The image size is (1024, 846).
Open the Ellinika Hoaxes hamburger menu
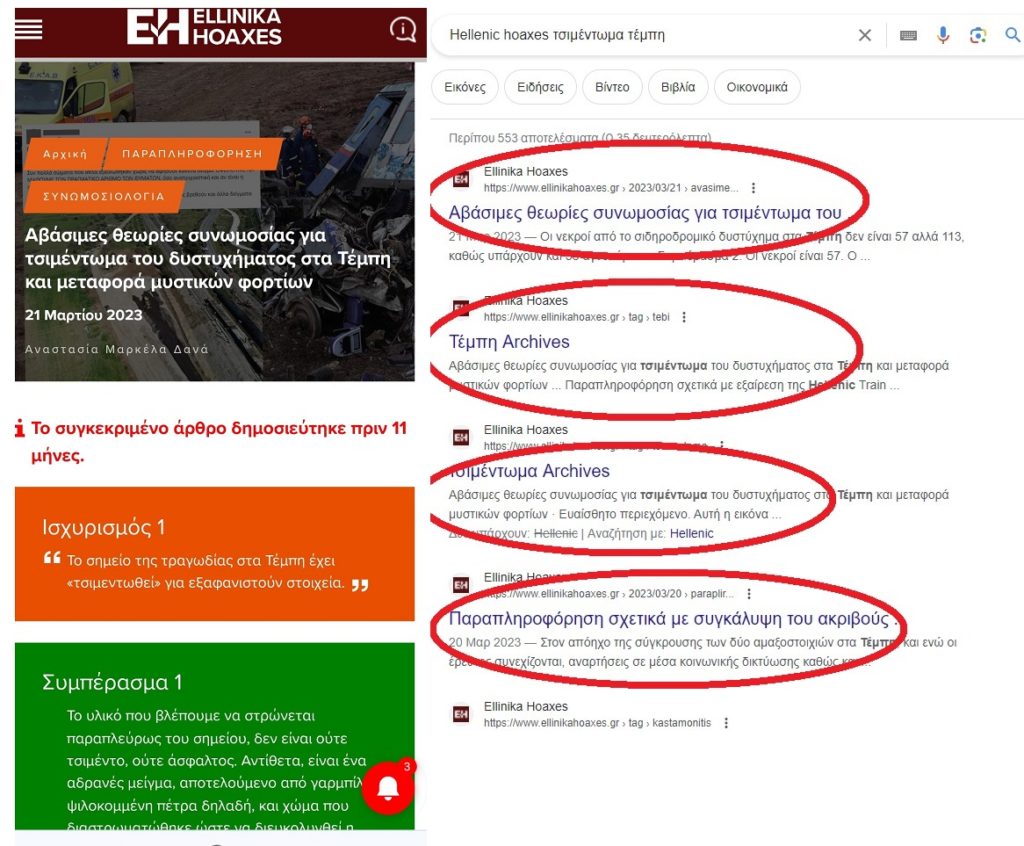(28, 29)
